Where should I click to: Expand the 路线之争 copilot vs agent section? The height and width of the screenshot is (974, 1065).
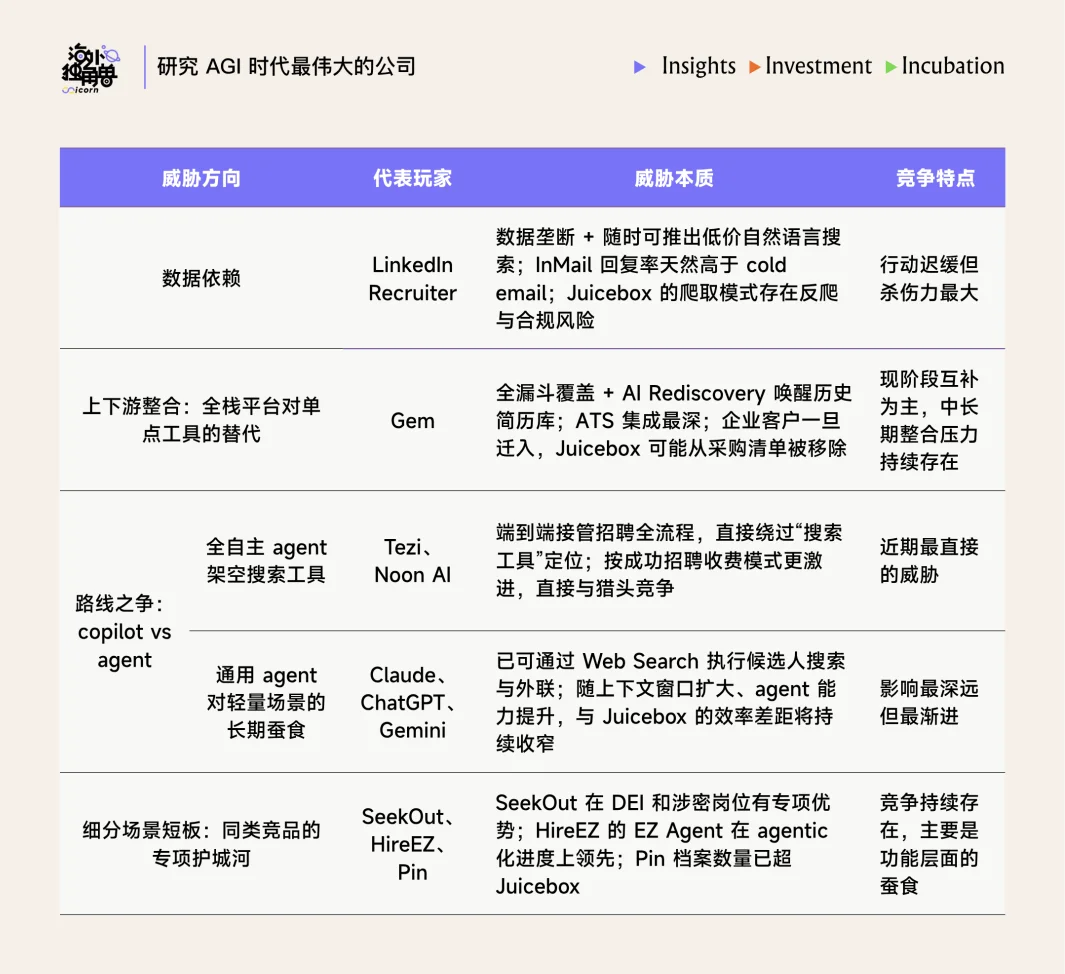coord(122,632)
